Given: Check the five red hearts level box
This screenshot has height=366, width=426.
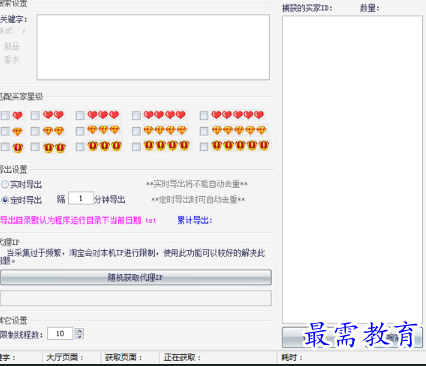Looking at the screenshot, I should pyautogui.click(x=204, y=116).
